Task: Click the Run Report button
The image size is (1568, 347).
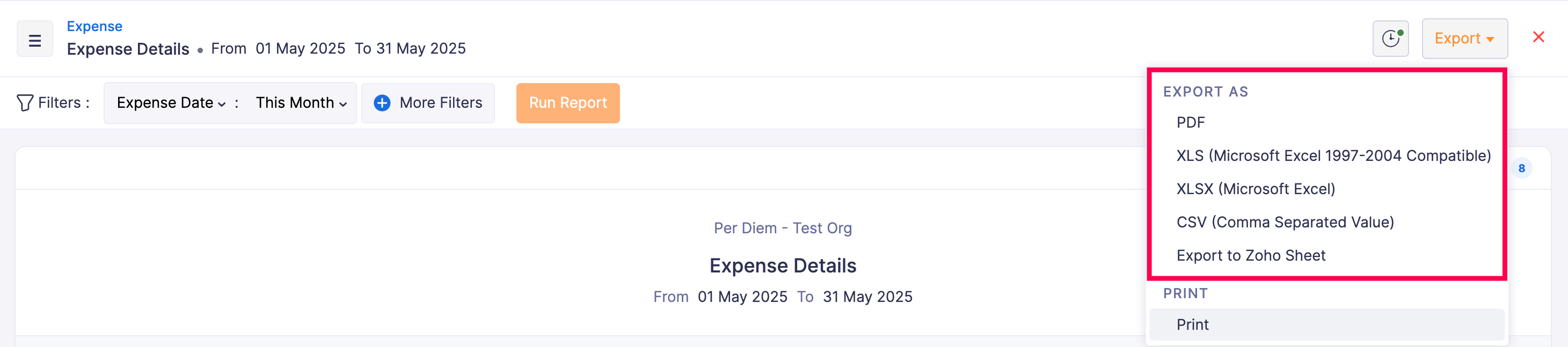Action: pyautogui.click(x=567, y=102)
